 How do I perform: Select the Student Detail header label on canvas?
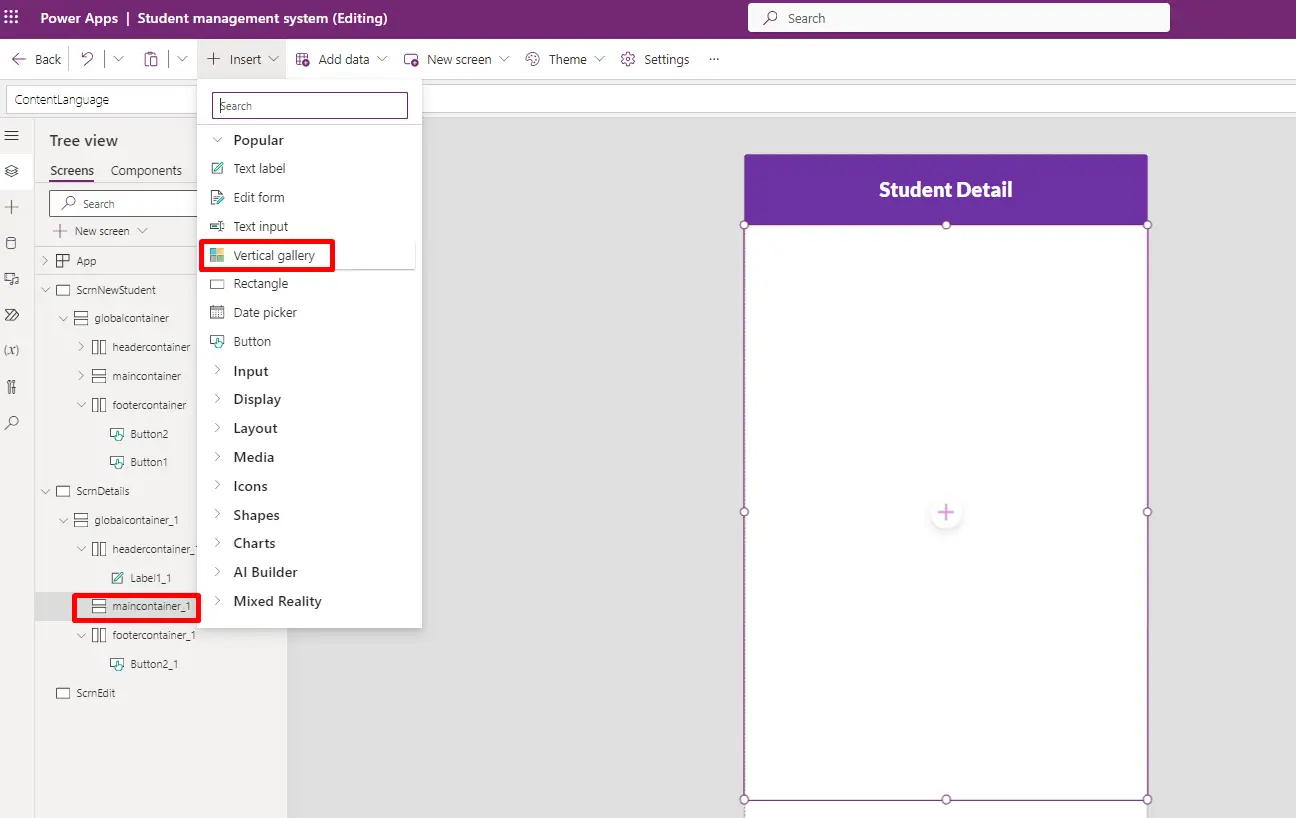coord(946,190)
